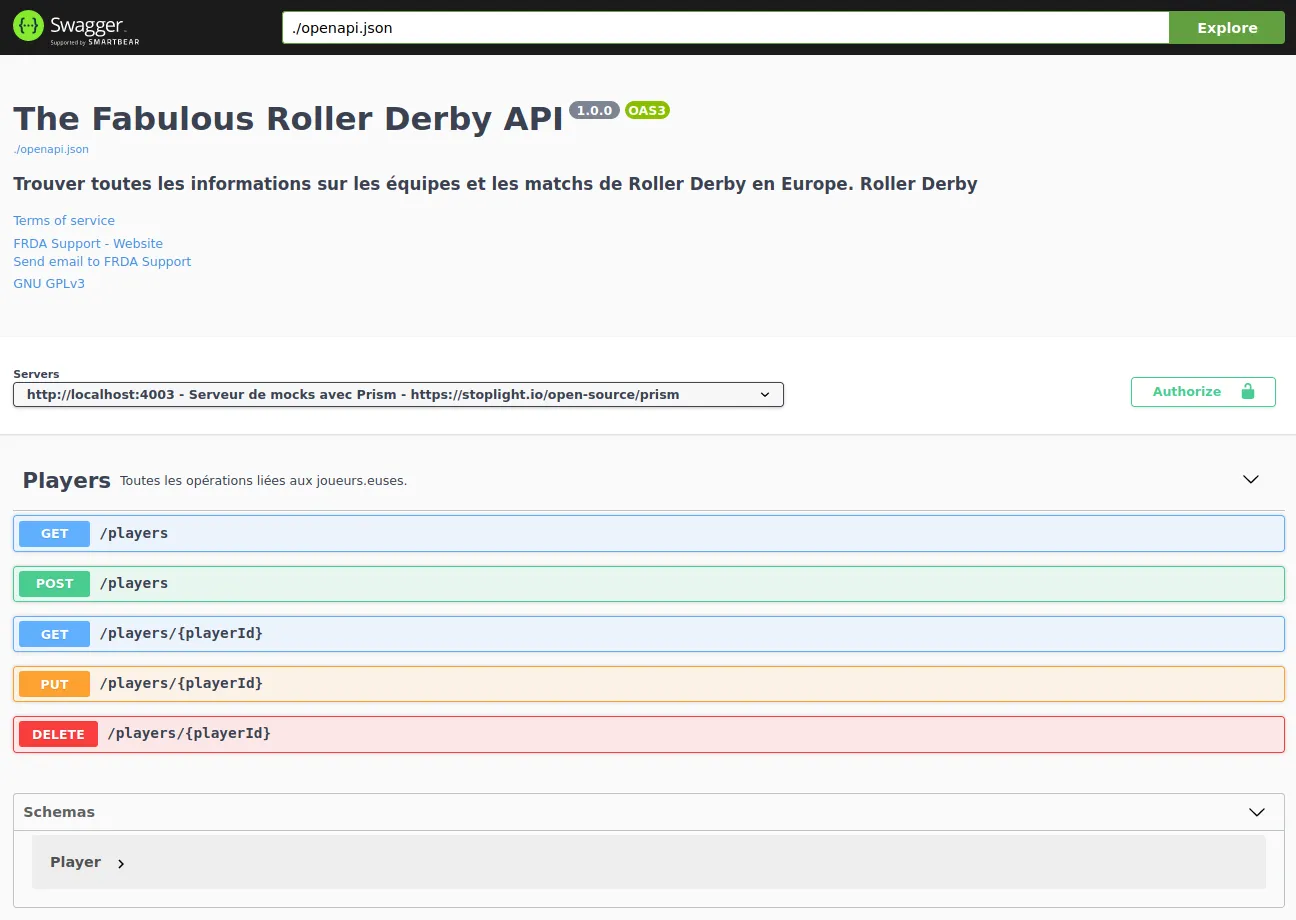Open the Servers dropdown list
The image size is (1296, 920).
pos(398,394)
